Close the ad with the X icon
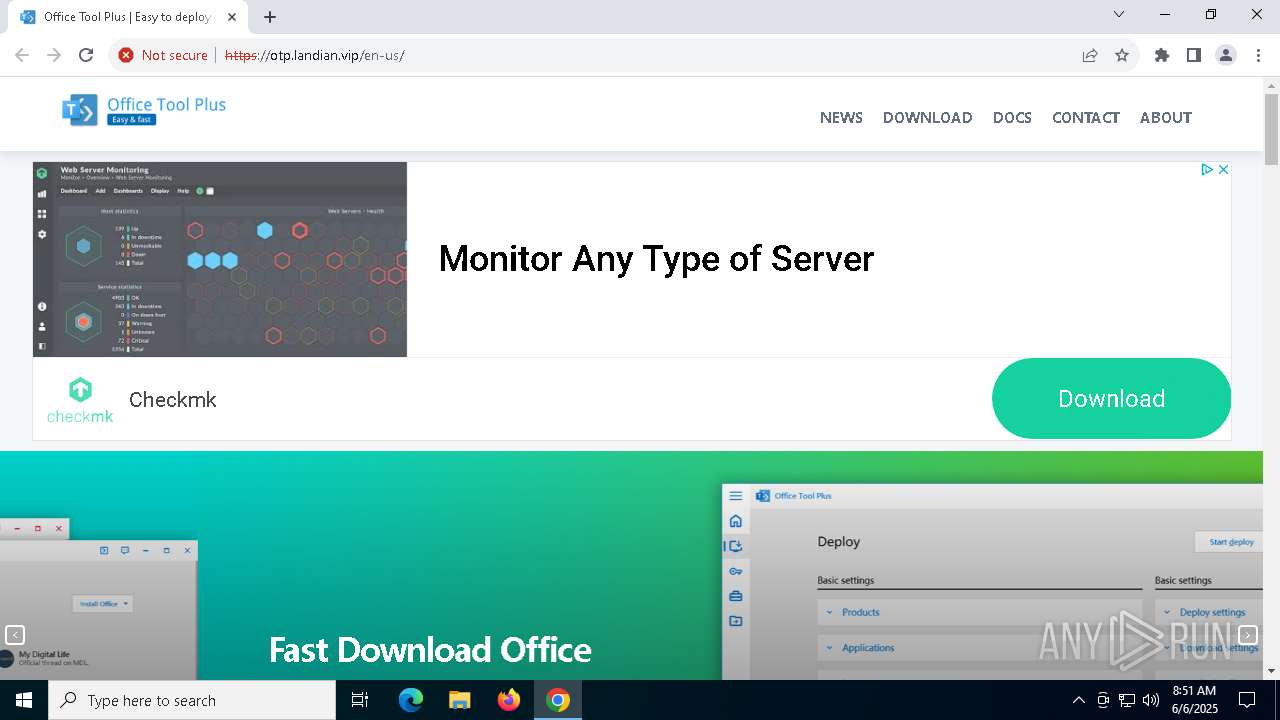 pos(1223,170)
